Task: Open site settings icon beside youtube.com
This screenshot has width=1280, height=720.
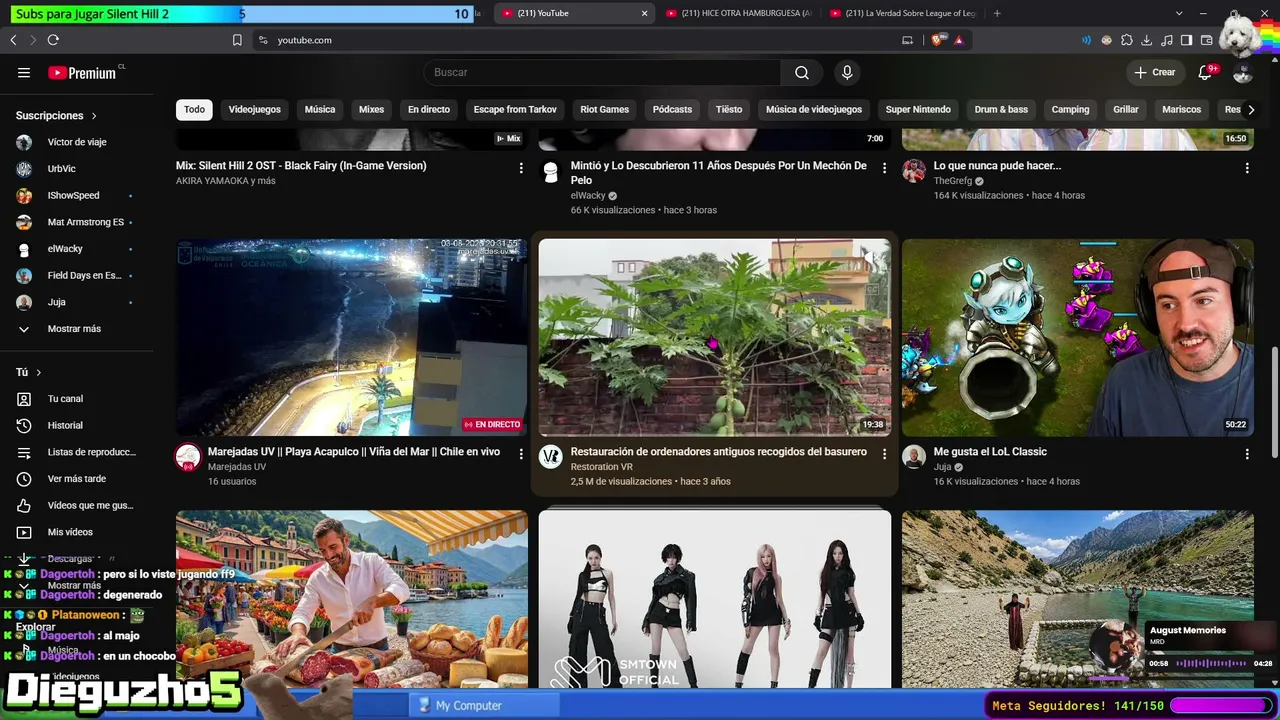Action: click(x=263, y=40)
